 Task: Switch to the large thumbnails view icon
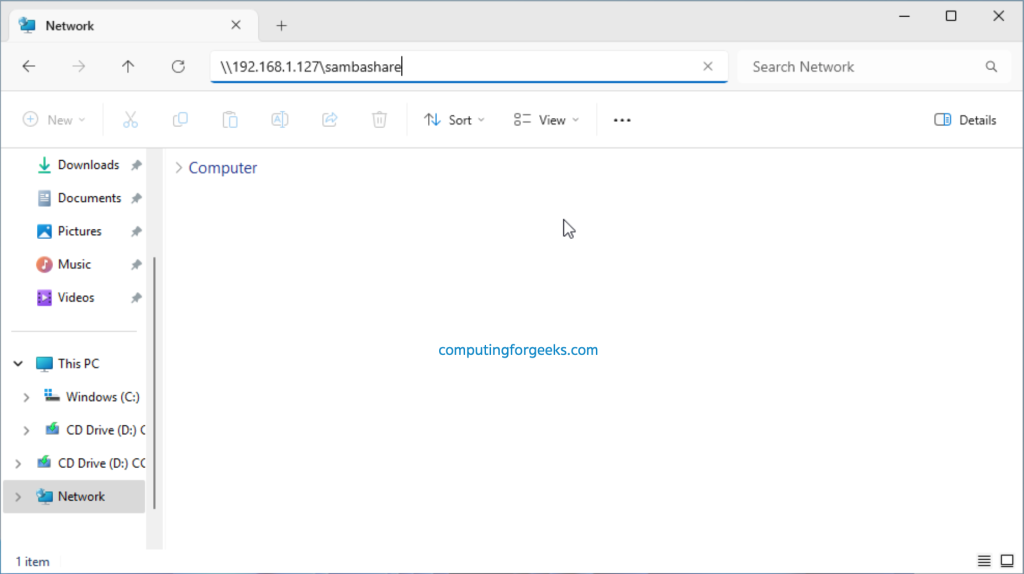1007,561
